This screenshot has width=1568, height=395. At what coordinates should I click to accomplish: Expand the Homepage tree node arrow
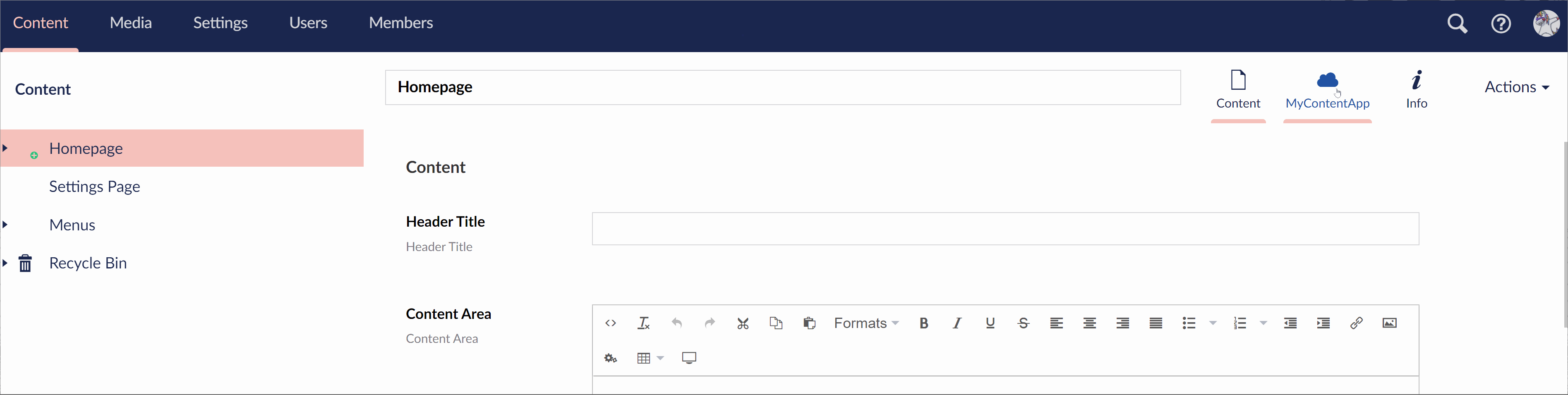tap(5, 148)
